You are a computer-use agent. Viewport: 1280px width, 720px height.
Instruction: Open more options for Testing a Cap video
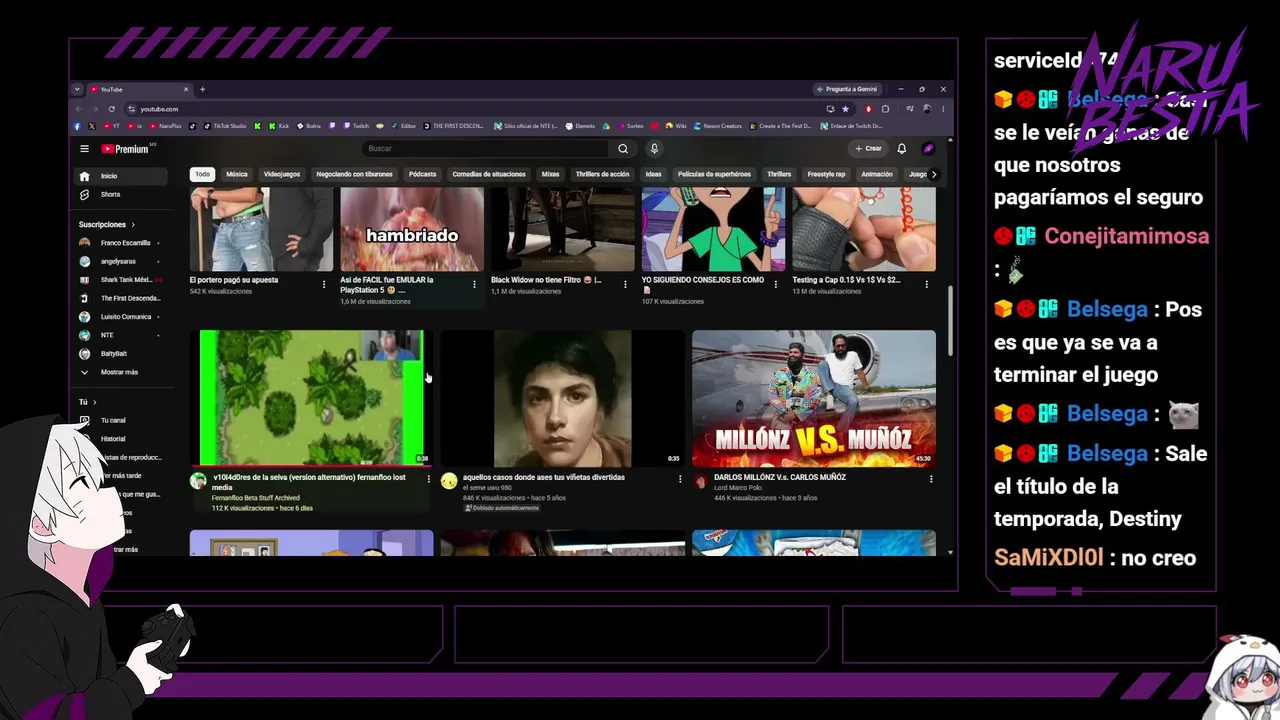coord(927,284)
